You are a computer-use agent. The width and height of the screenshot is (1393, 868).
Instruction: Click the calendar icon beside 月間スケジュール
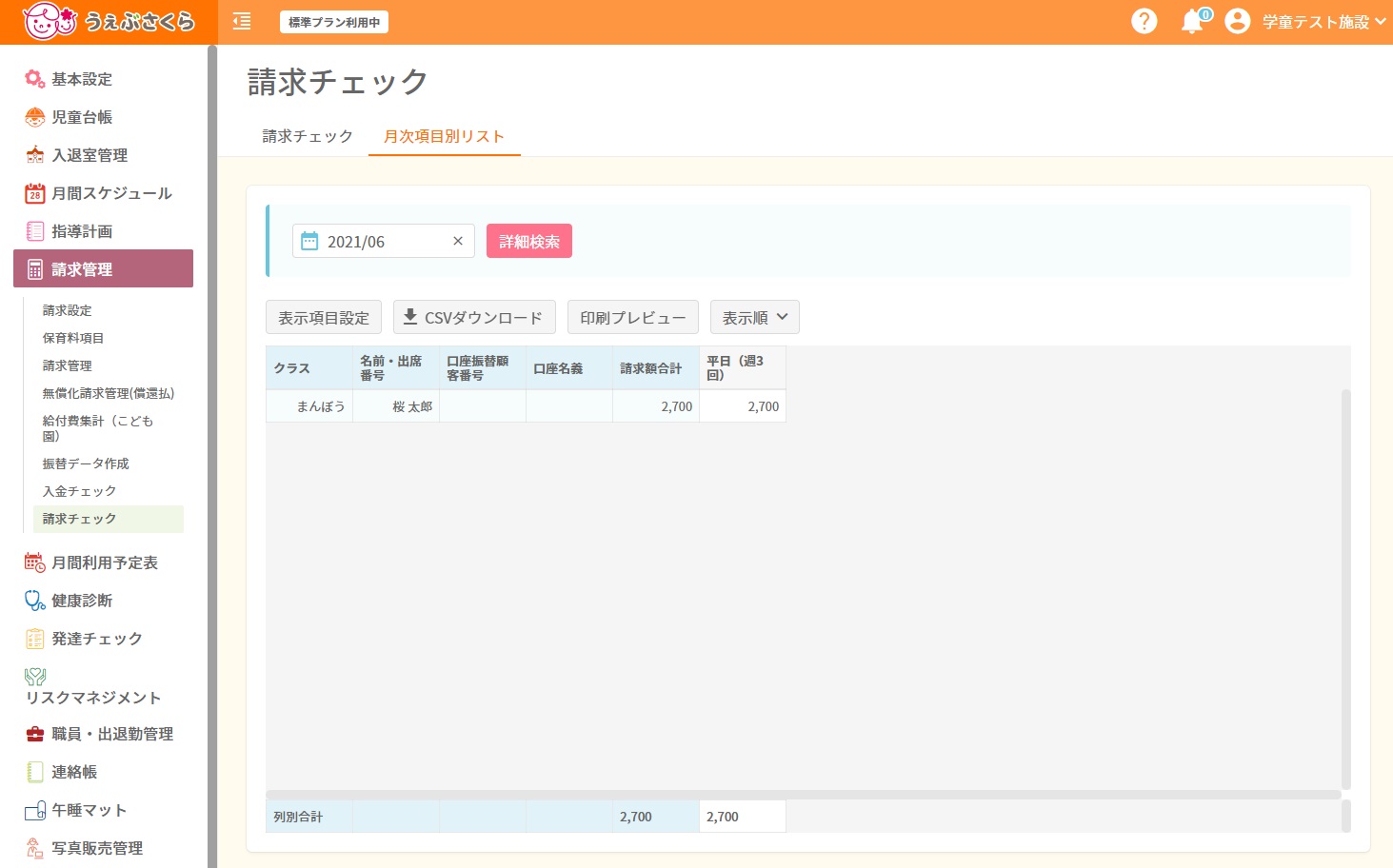(x=35, y=193)
